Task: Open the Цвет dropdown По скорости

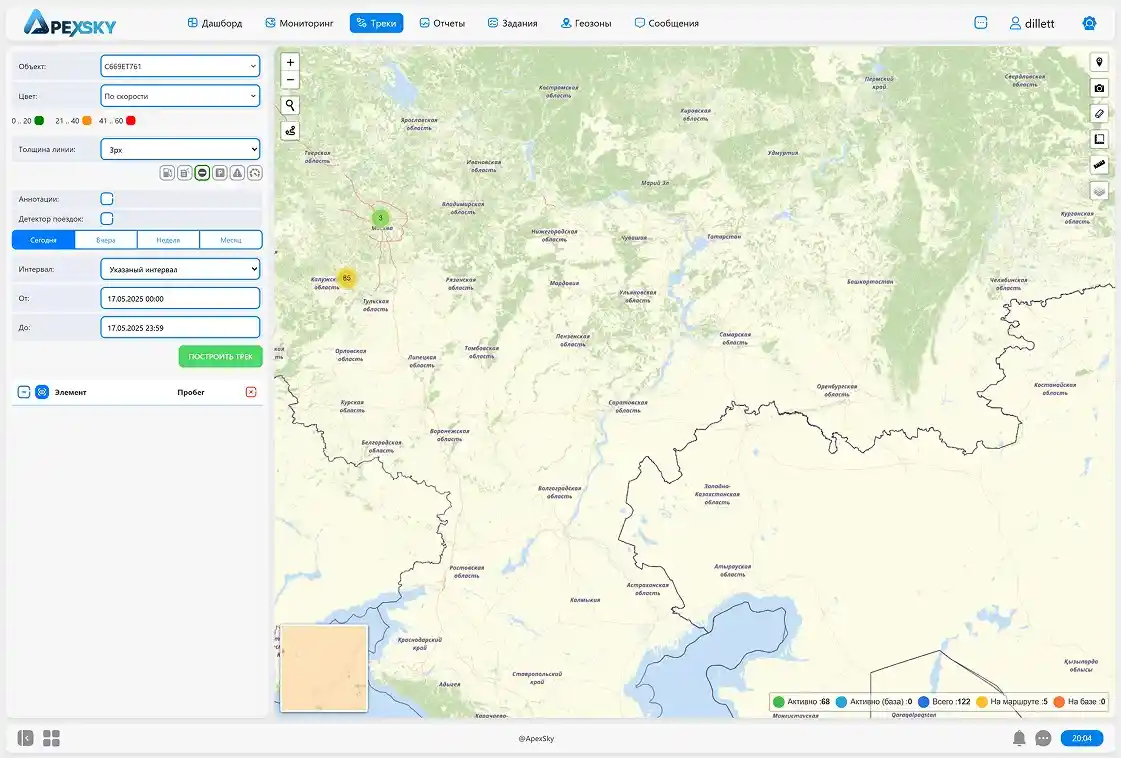Action: (180, 96)
